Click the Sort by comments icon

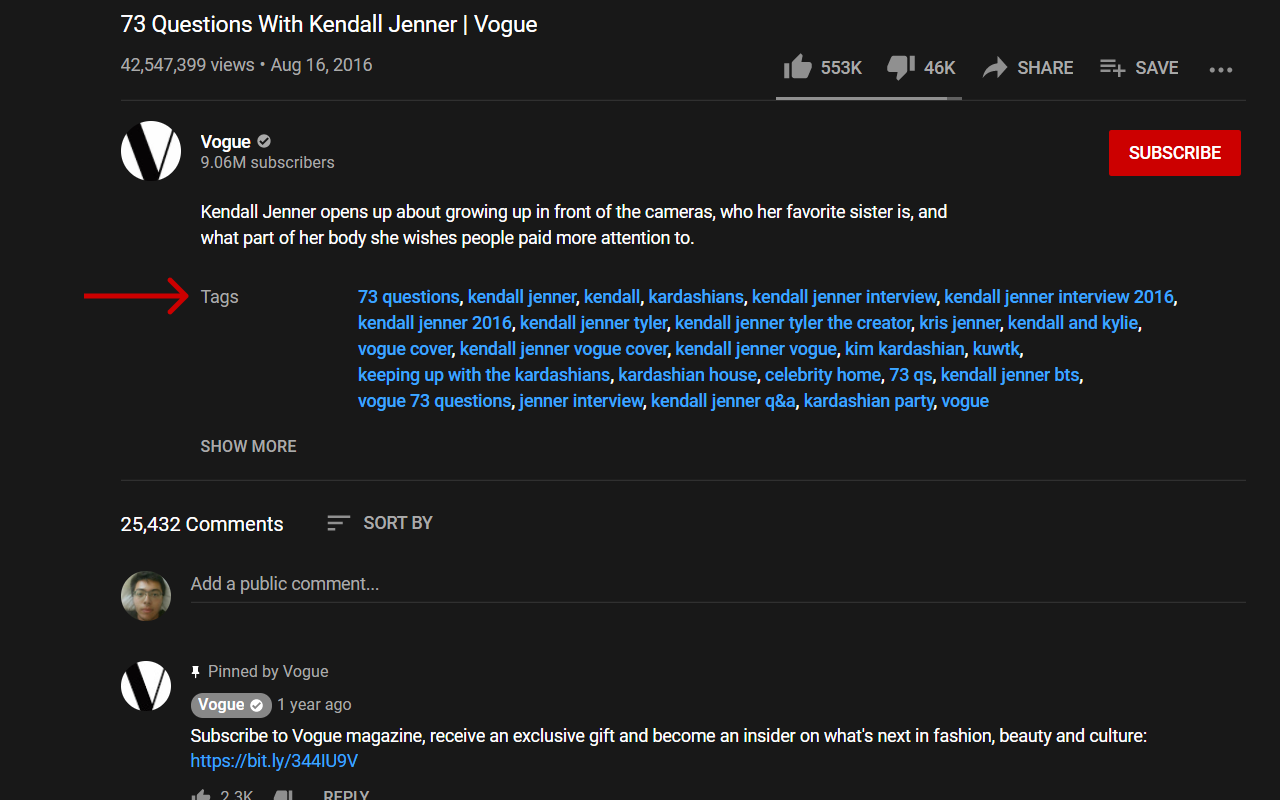point(337,522)
